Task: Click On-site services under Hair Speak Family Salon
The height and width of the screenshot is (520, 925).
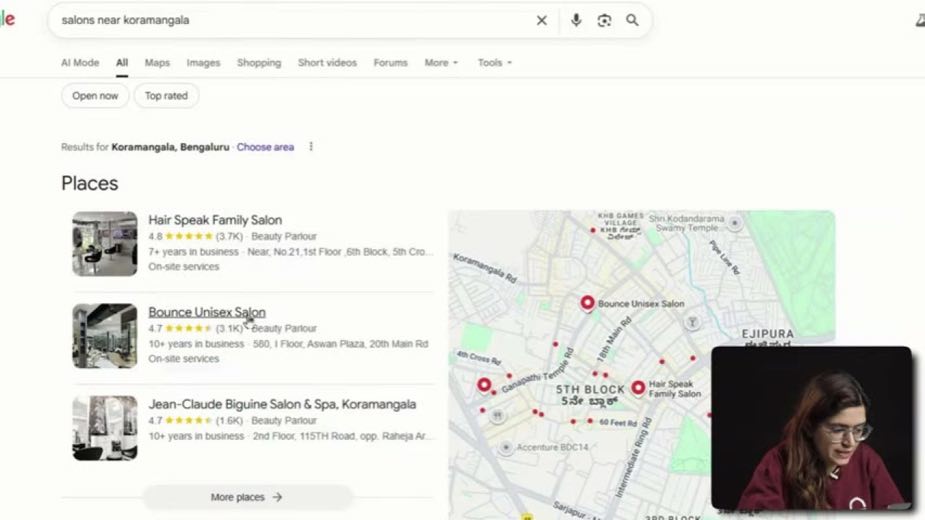Action: (x=183, y=267)
